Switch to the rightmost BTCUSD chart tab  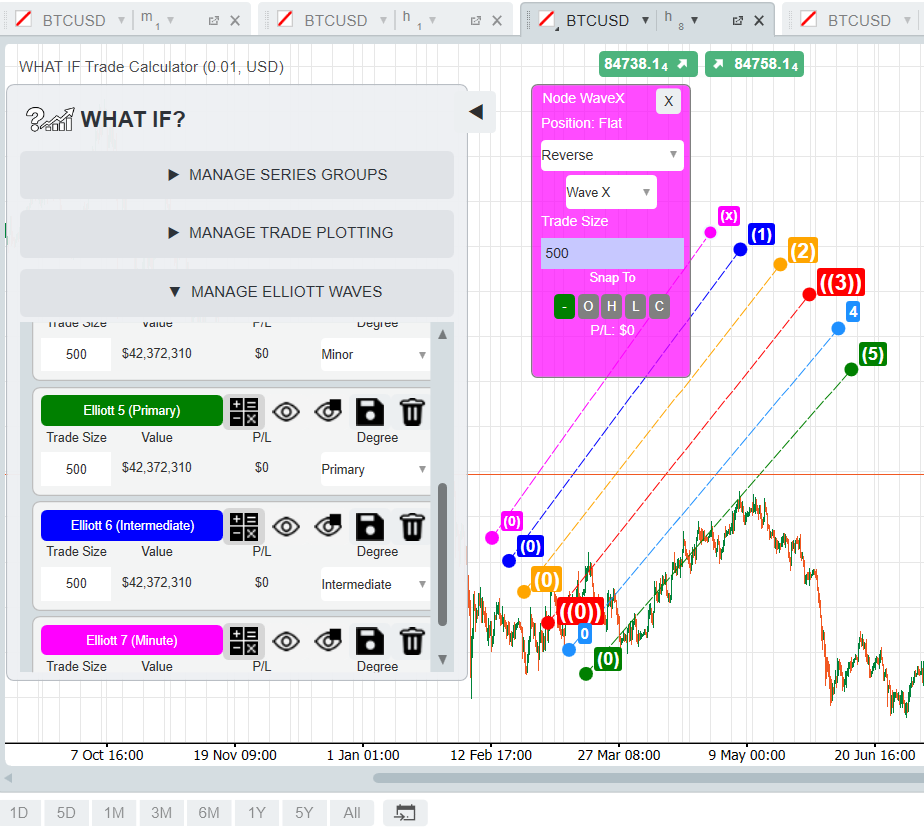859,21
